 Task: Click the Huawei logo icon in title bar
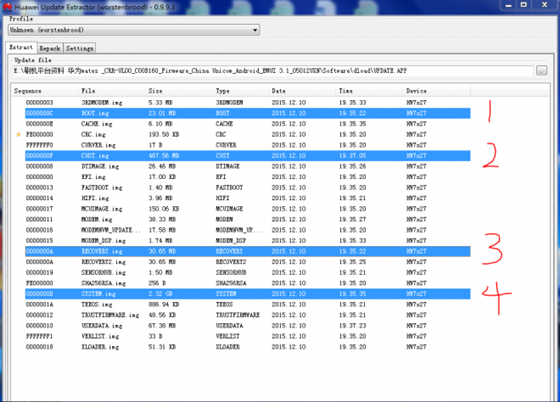7,7
